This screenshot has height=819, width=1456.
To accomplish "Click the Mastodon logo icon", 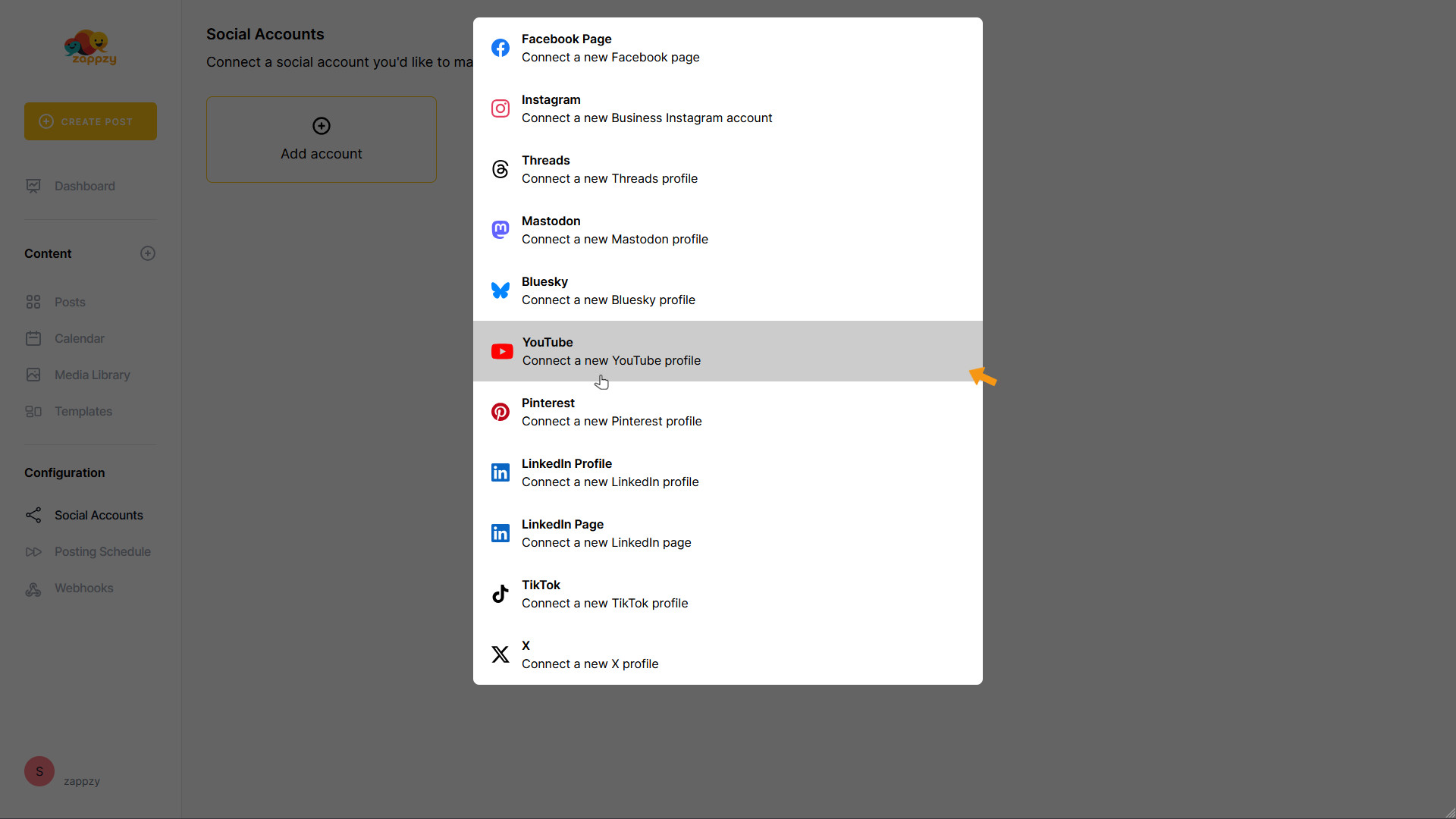I will 500,230.
